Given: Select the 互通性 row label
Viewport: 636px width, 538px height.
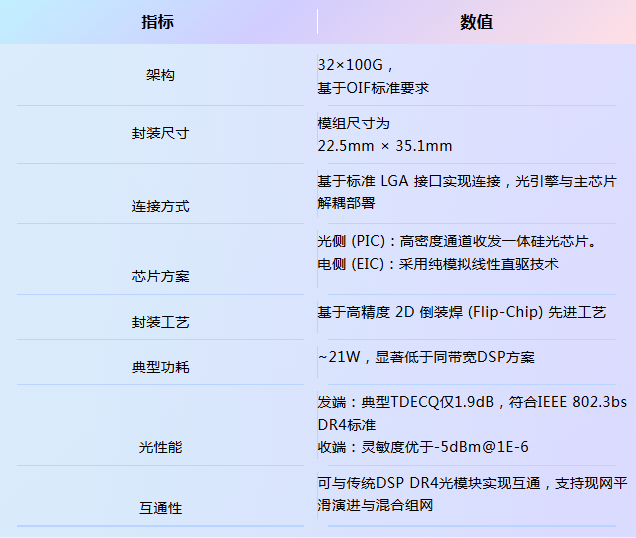Looking at the screenshot, I should tap(160, 508).
